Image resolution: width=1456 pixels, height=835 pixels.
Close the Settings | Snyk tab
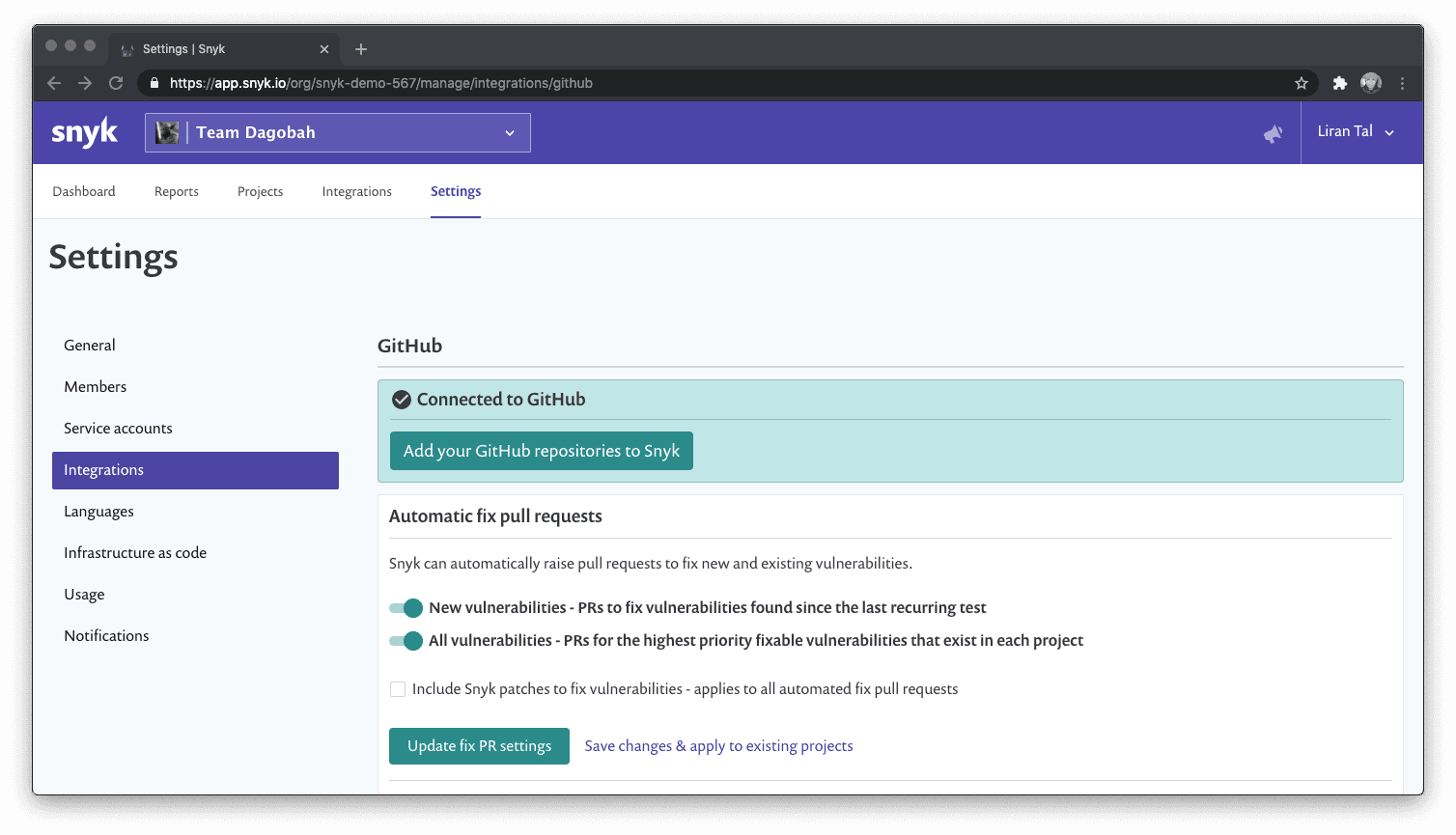324,49
